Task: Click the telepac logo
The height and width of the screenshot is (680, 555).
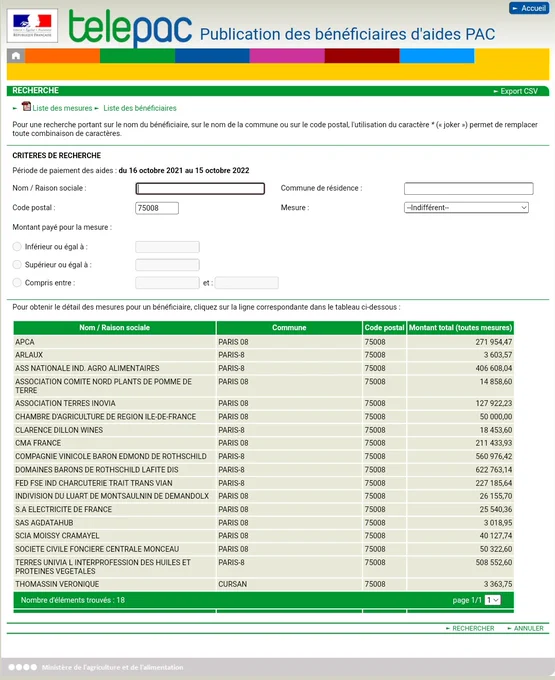Action: click(130, 27)
